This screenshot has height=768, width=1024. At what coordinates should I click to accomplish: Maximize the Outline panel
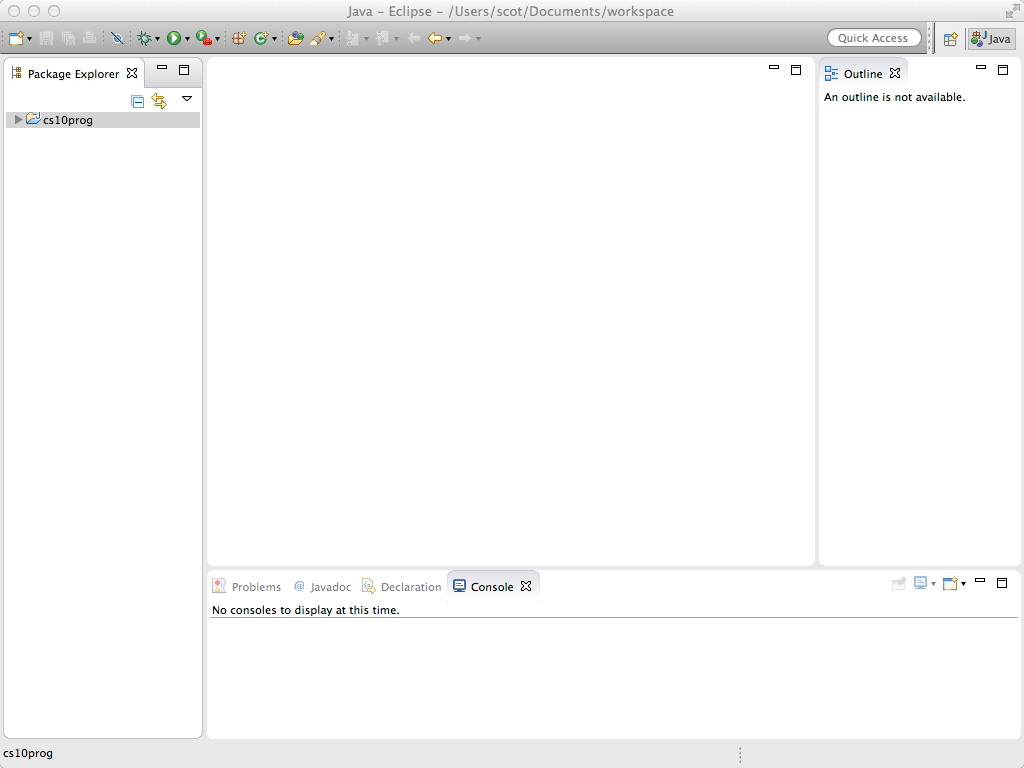coord(1003,70)
